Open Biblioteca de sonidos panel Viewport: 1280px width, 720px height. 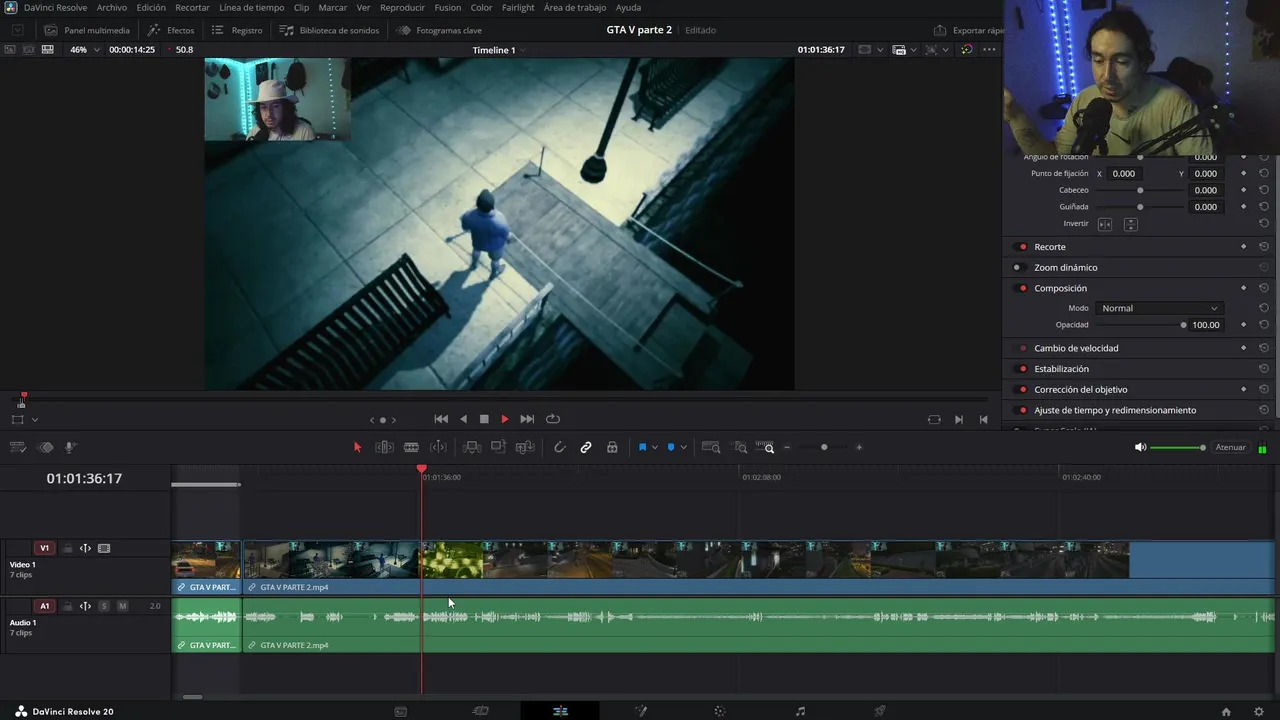(x=329, y=30)
